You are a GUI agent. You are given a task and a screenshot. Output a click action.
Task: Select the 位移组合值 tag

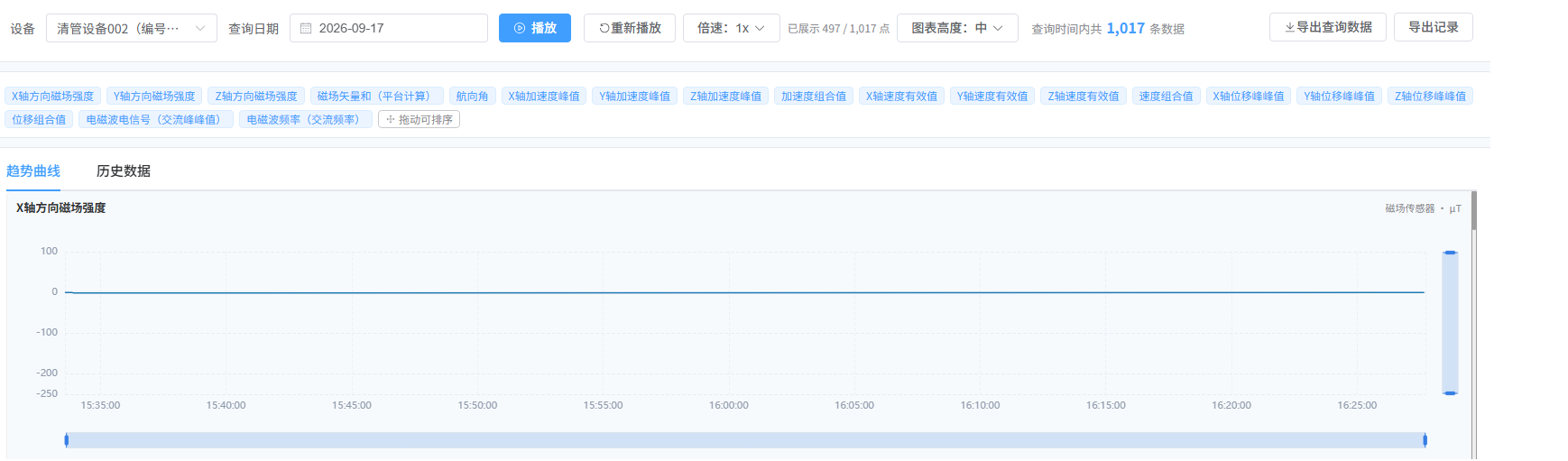(x=39, y=119)
